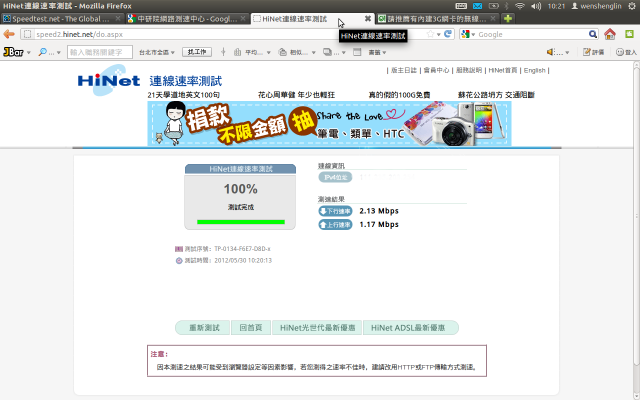Image resolution: width=640 pixels, height=400 pixels.
Task: Click the Google search magnifier icon
Action: pyautogui.click(x=593, y=34)
